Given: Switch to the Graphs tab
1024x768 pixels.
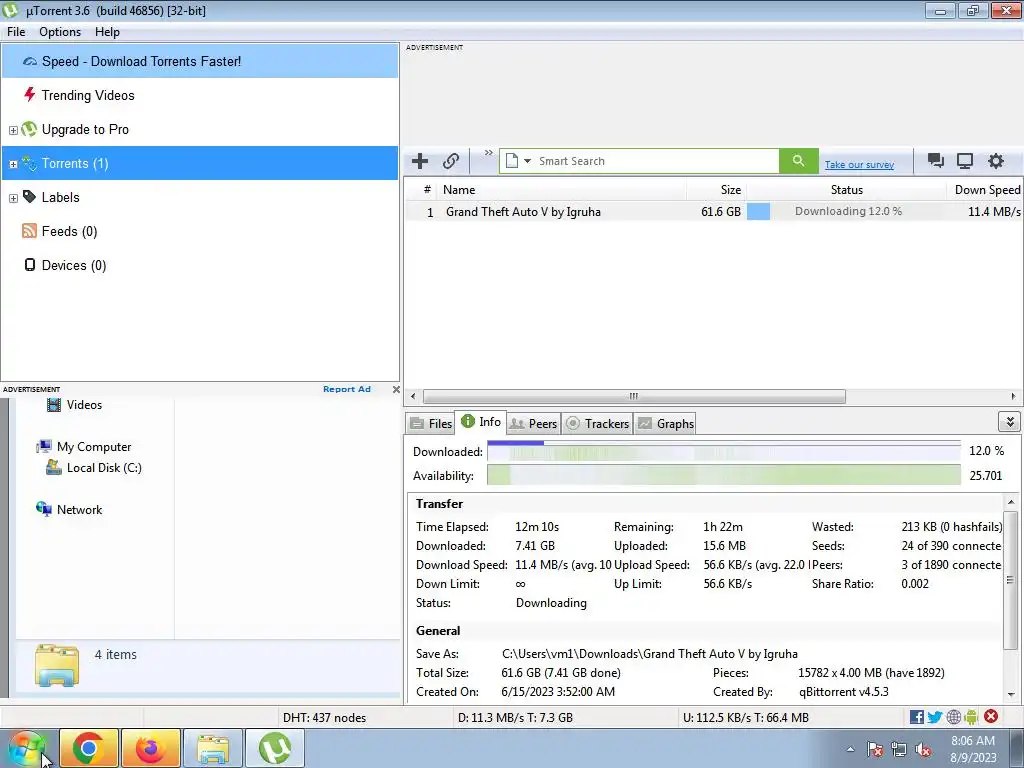Looking at the screenshot, I should [665, 423].
